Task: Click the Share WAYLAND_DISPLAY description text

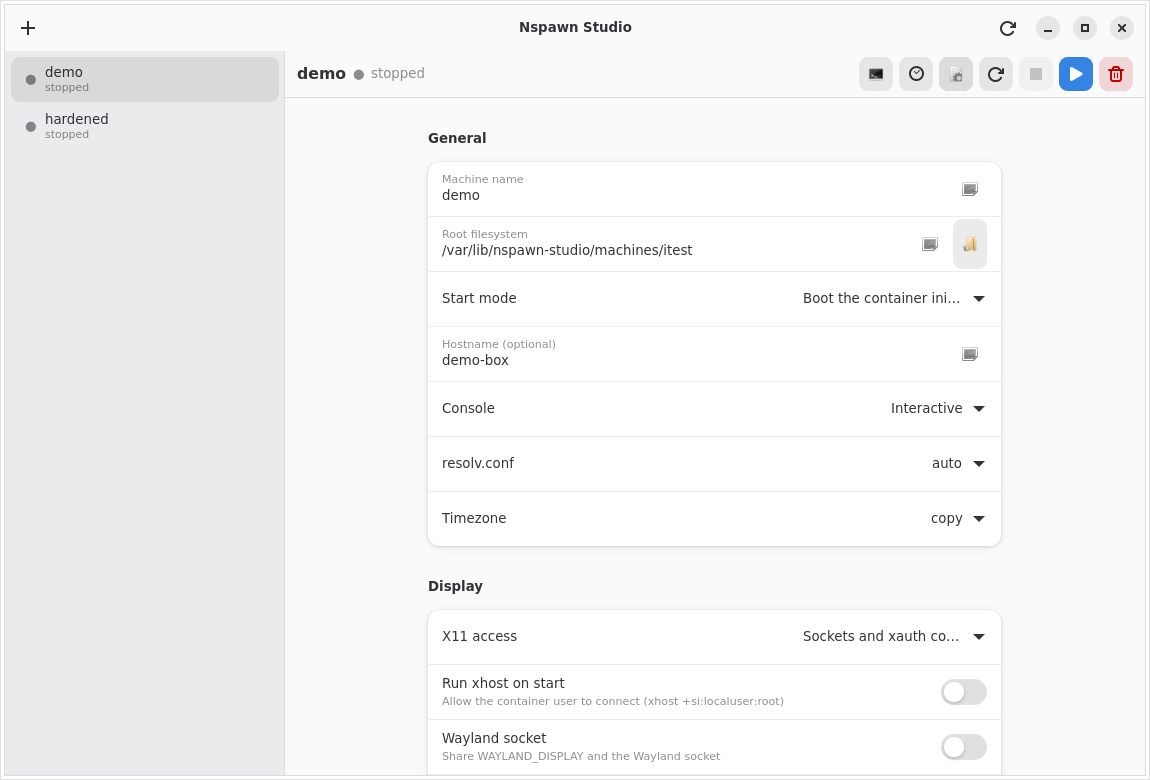Action: 581,756
